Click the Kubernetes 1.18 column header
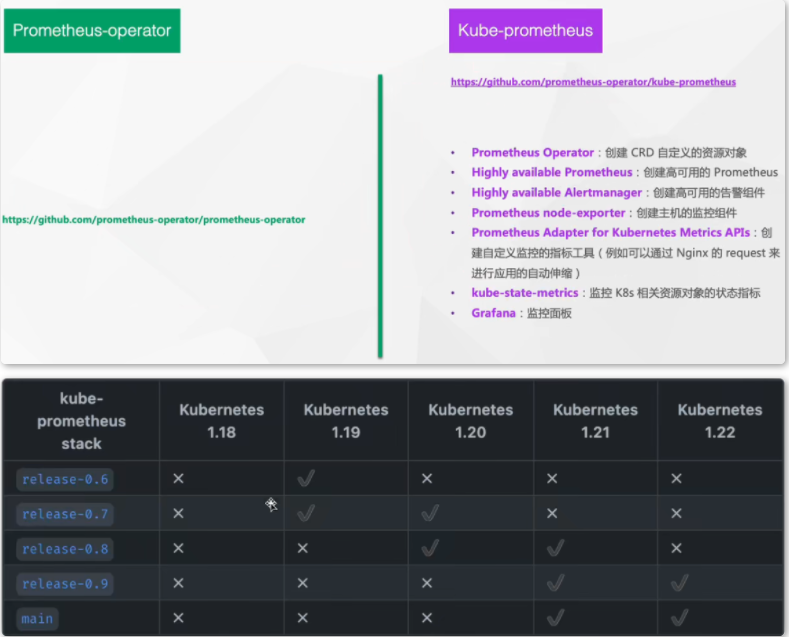 coord(222,421)
